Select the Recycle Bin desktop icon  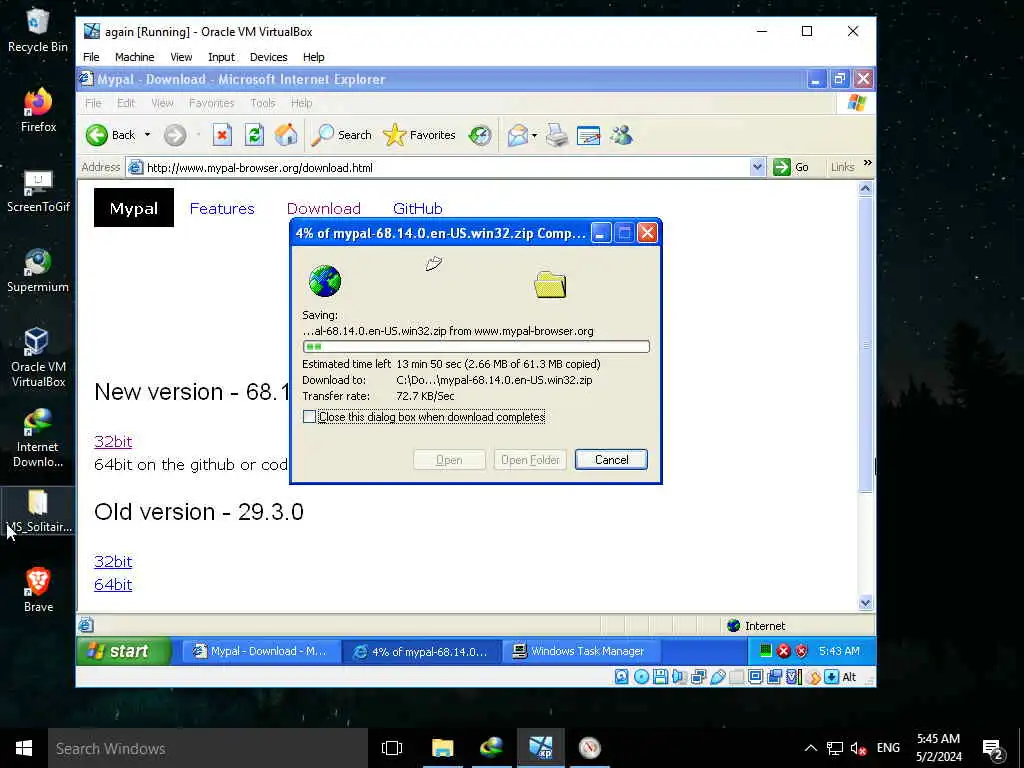38,30
